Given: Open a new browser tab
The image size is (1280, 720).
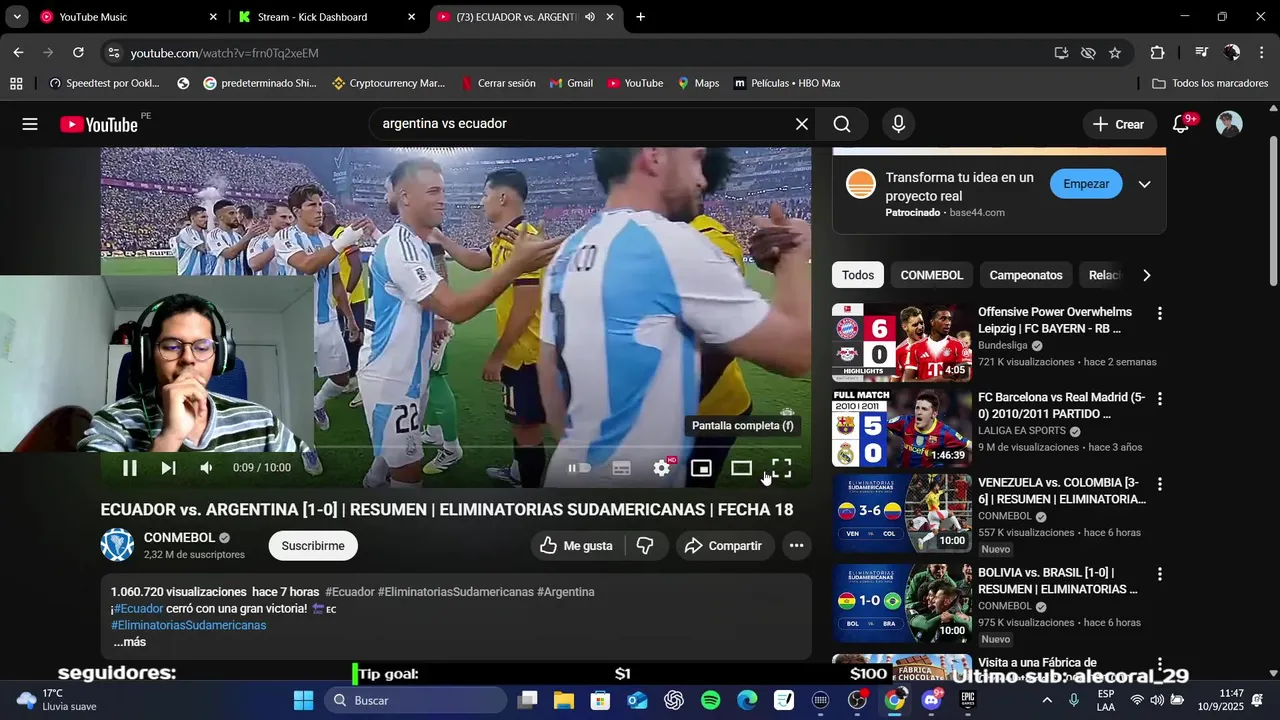Looking at the screenshot, I should coord(640,17).
